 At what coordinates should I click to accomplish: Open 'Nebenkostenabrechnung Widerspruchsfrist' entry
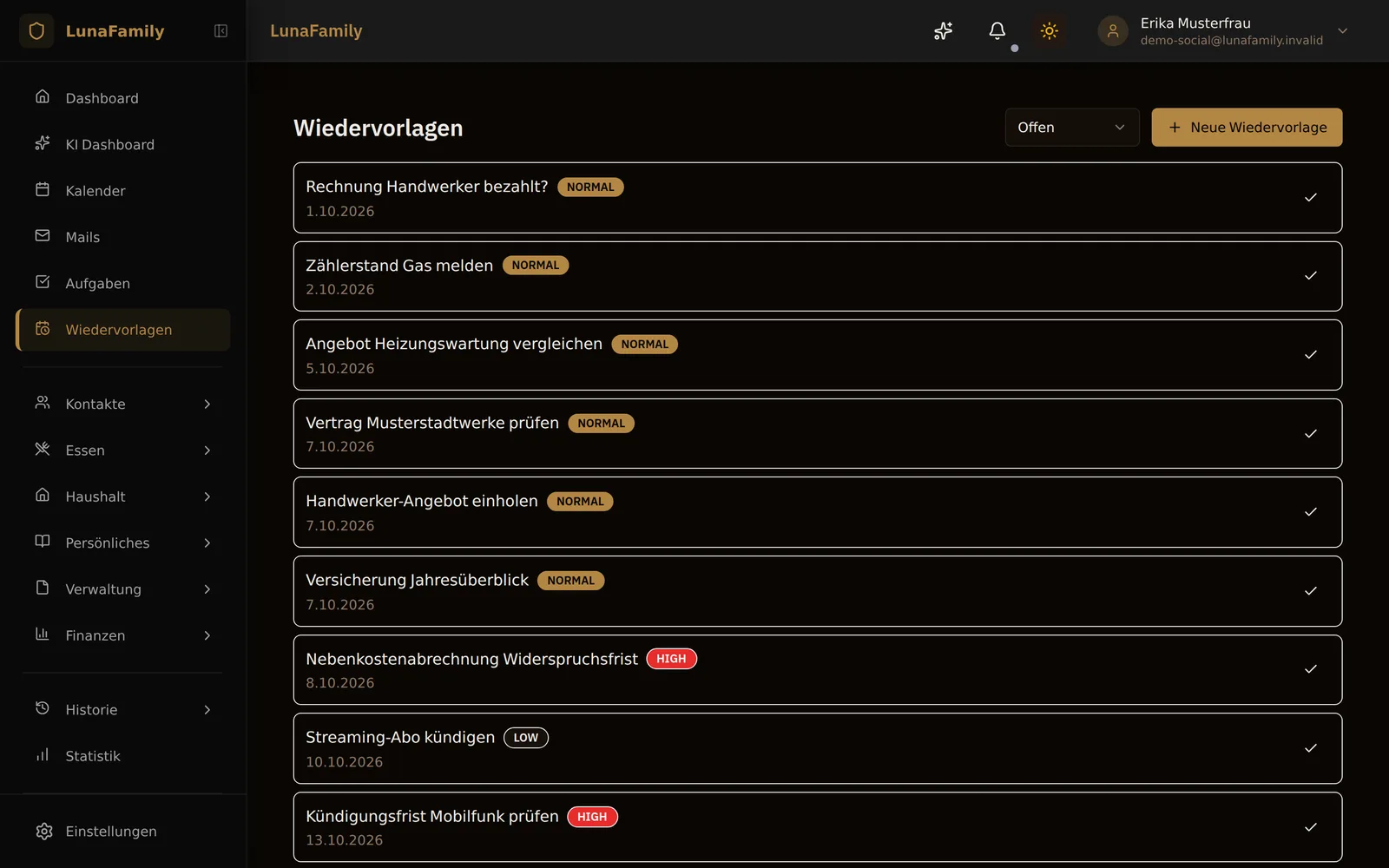pos(818,670)
